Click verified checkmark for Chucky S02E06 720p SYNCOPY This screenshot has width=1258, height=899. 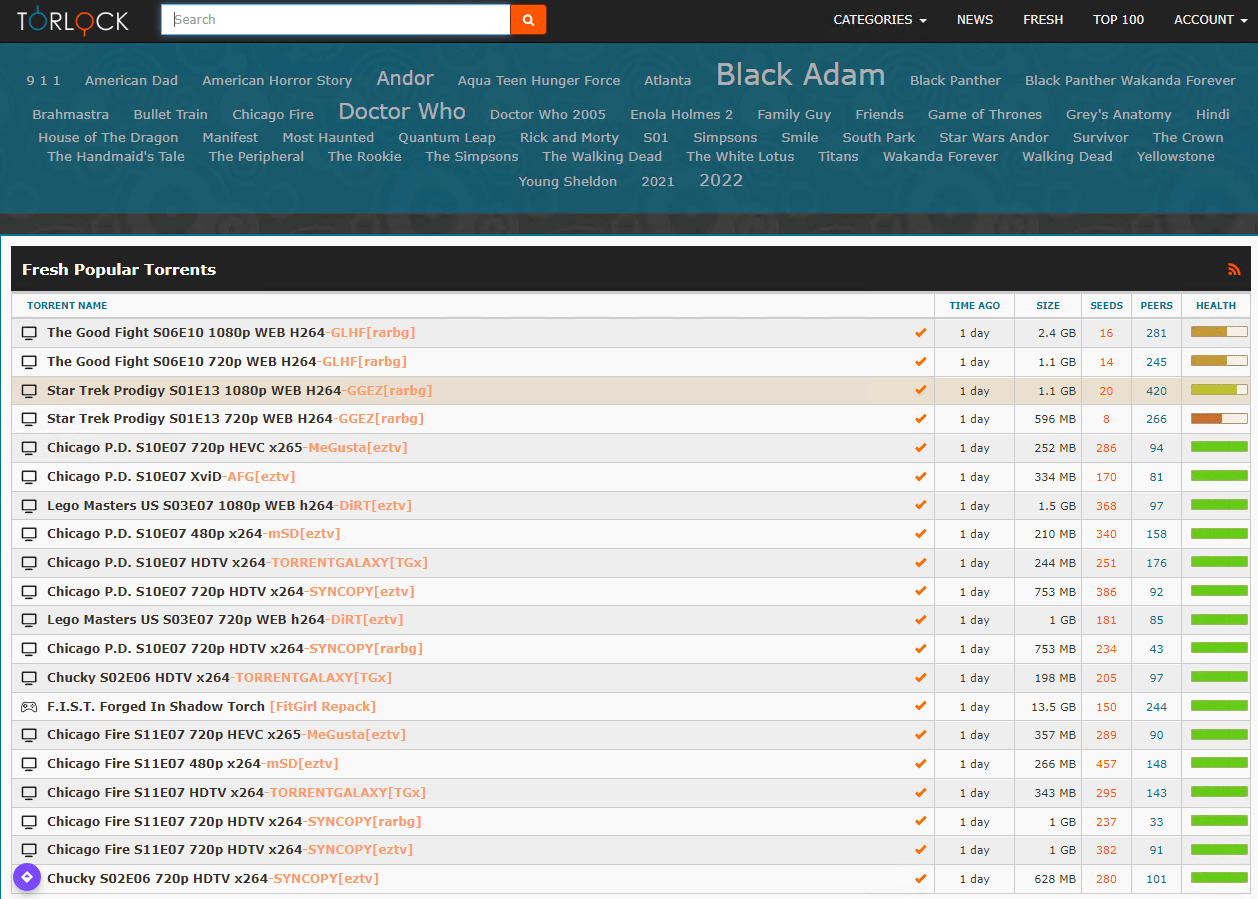pos(920,878)
